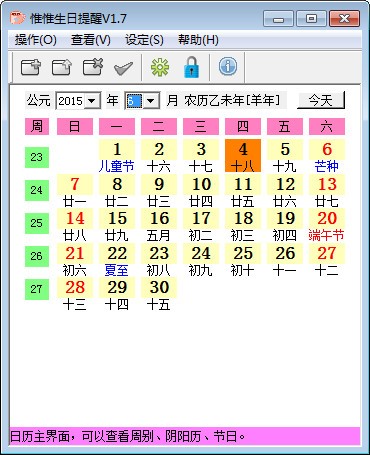Click the 日 Sunday column header
Screen dimensions: 370x455
[75, 126]
